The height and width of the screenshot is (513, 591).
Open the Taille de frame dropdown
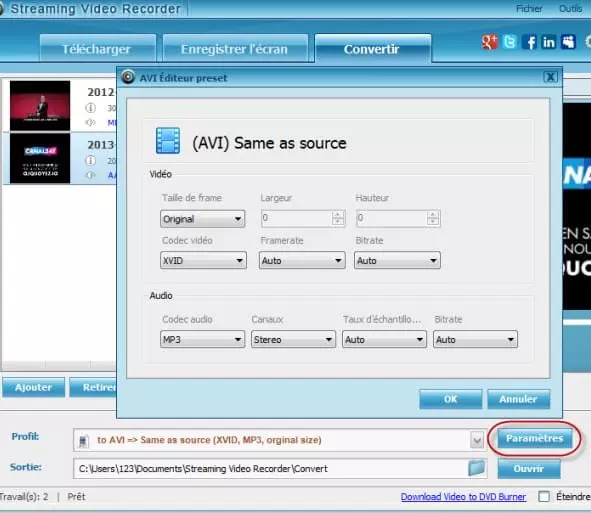[202, 219]
